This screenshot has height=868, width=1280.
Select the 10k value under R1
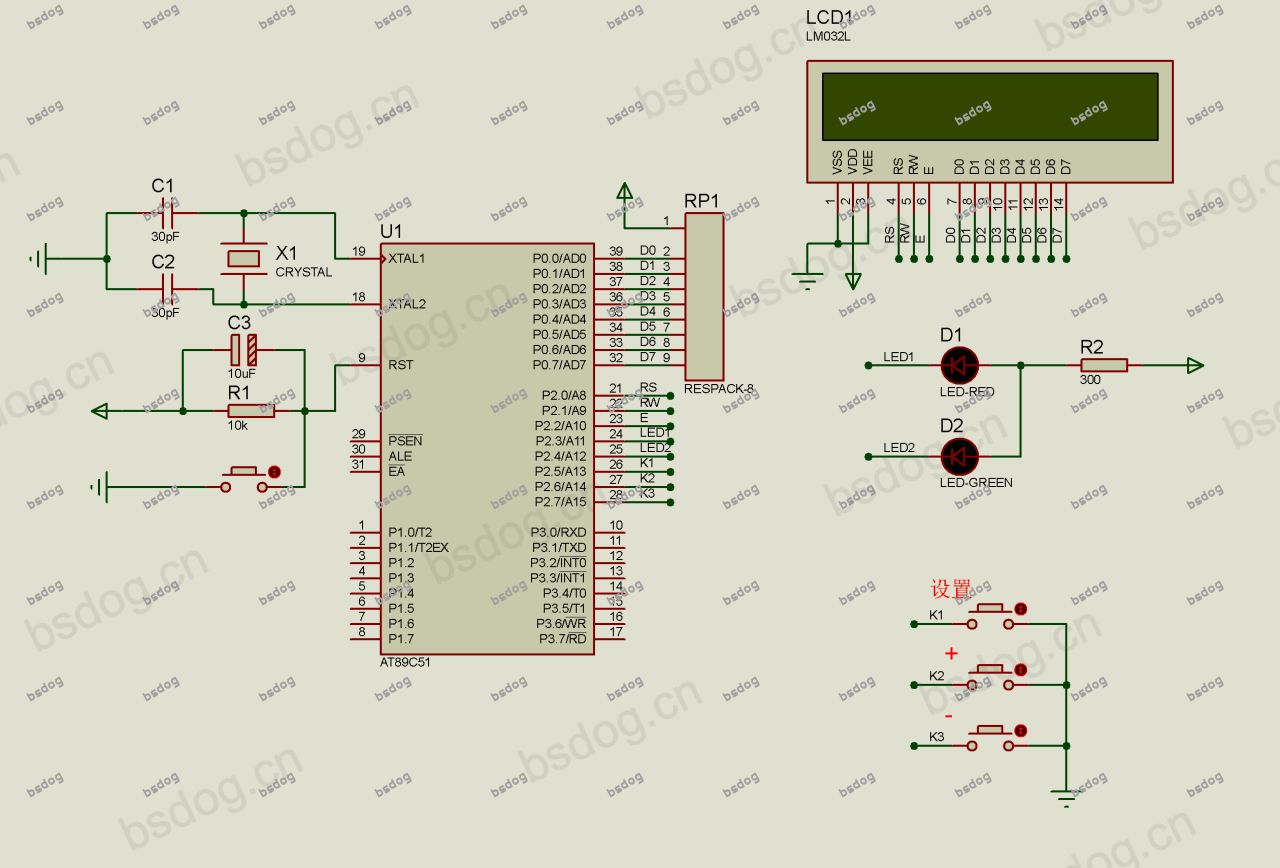pyautogui.click(x=237, y=425)
